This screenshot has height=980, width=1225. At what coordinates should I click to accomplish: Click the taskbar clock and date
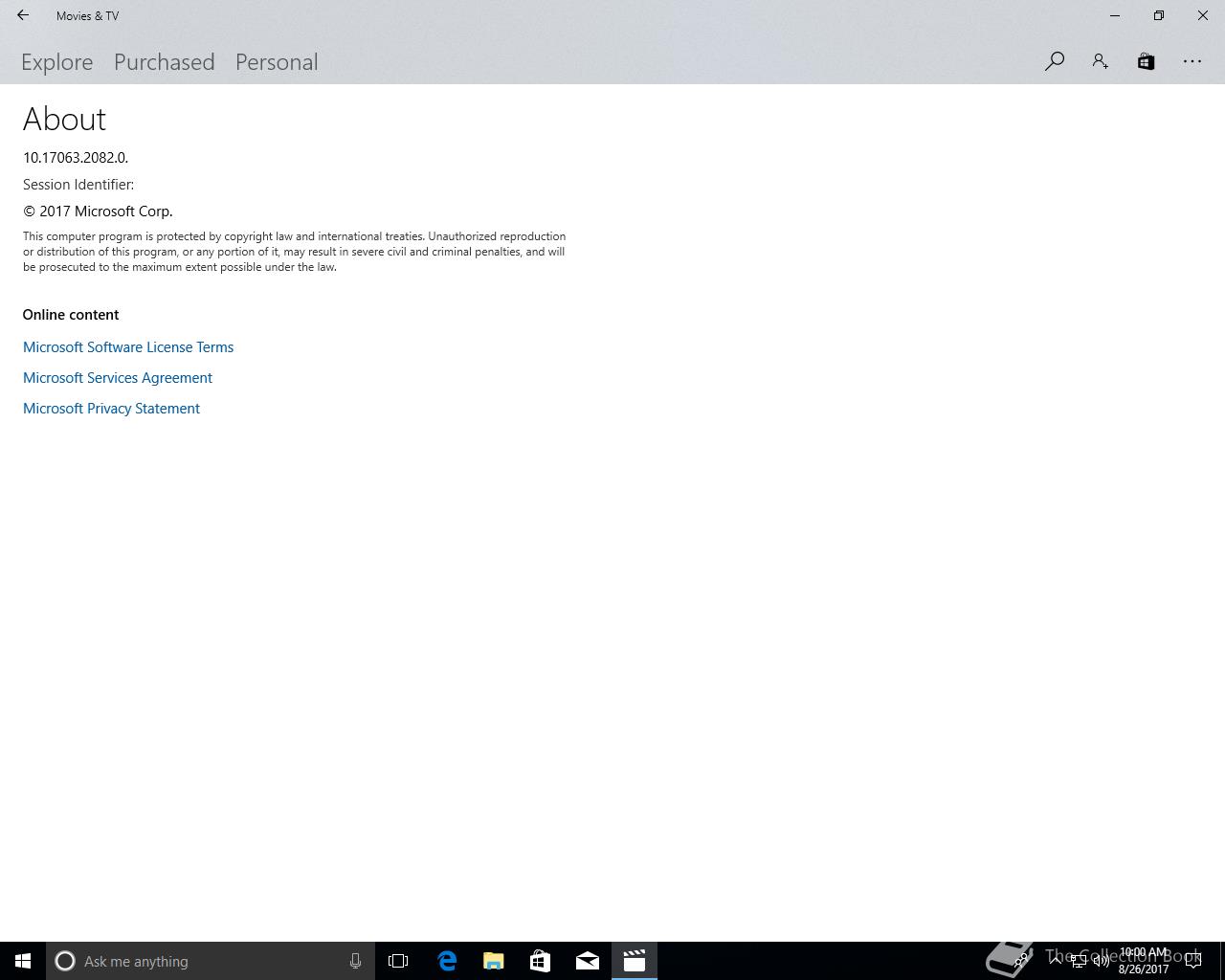1144,961
